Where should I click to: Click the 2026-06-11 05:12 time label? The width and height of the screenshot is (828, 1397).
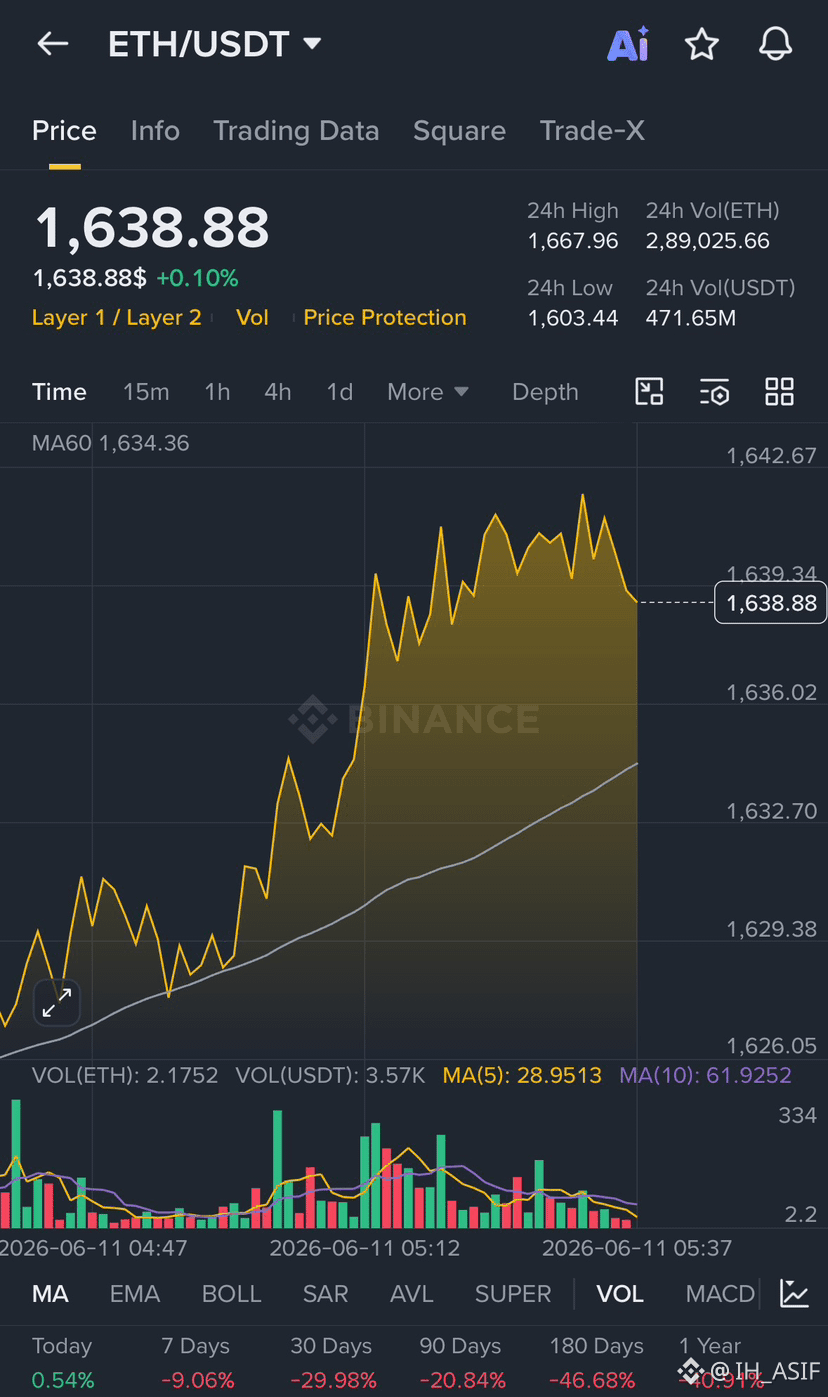click(x=365, y=1248)
